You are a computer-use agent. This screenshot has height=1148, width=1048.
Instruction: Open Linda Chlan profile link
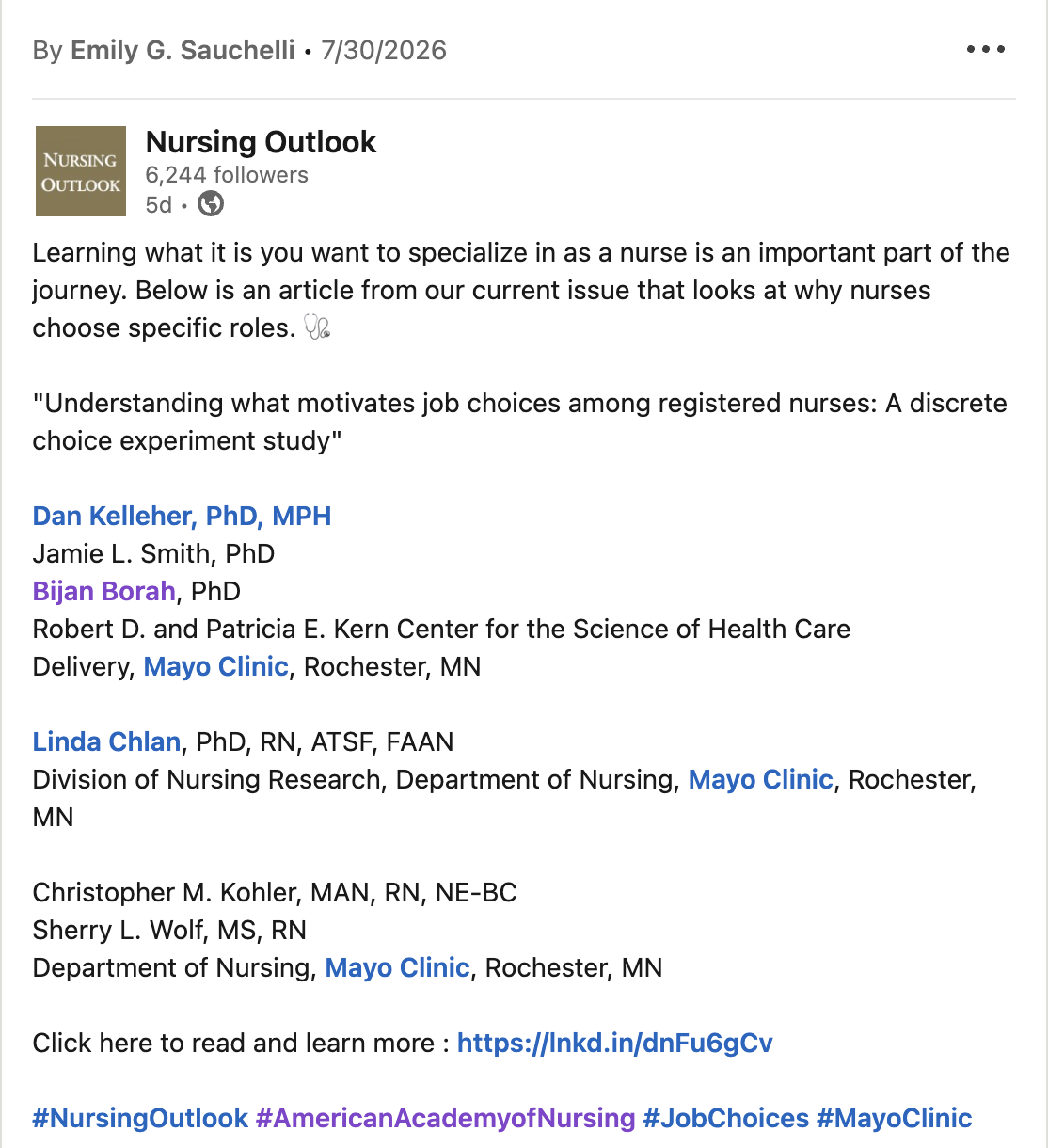[x=106, y=741]
